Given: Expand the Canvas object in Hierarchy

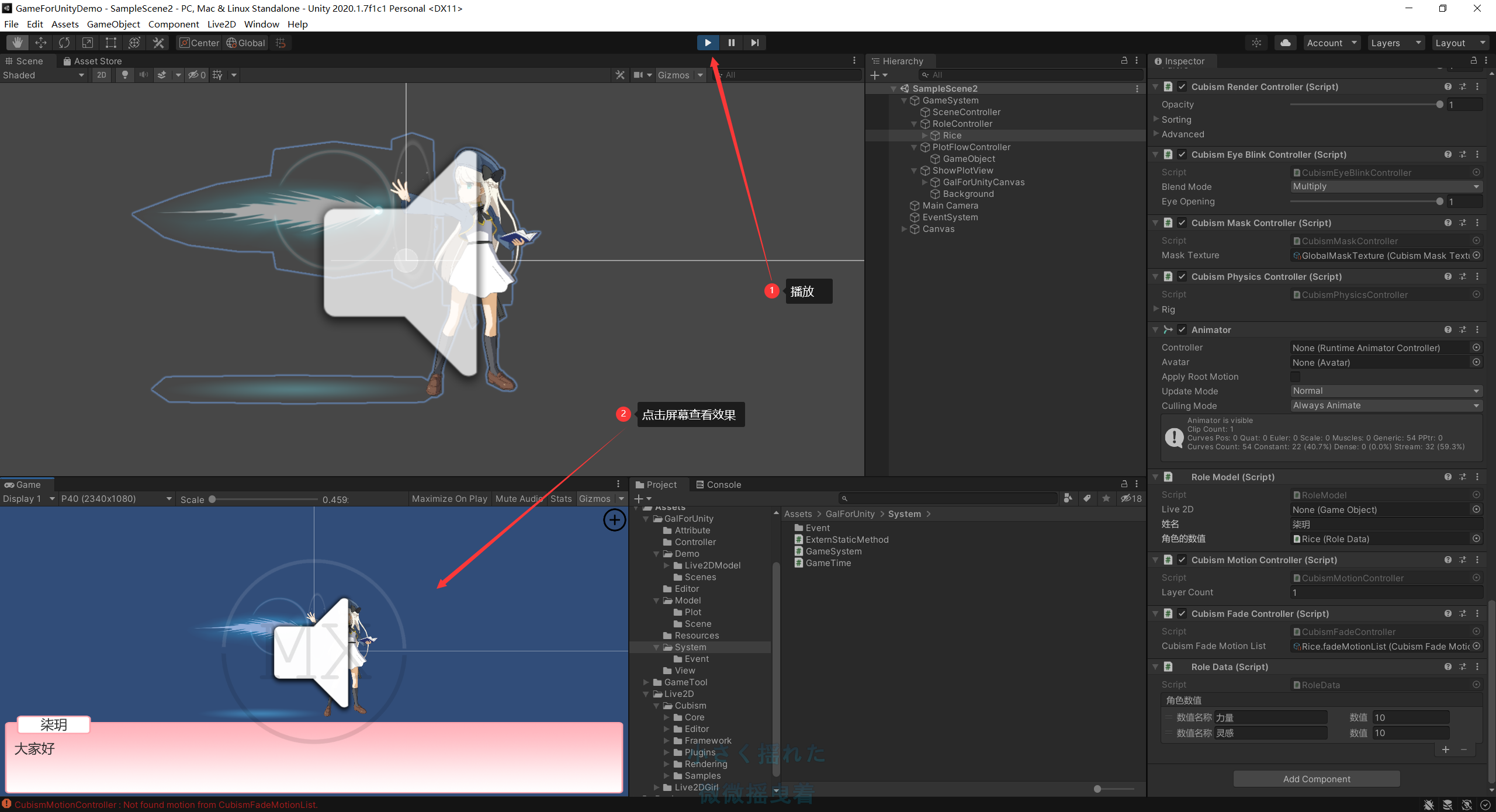Looking at the screenshot, I should click(x=904, y=229).
